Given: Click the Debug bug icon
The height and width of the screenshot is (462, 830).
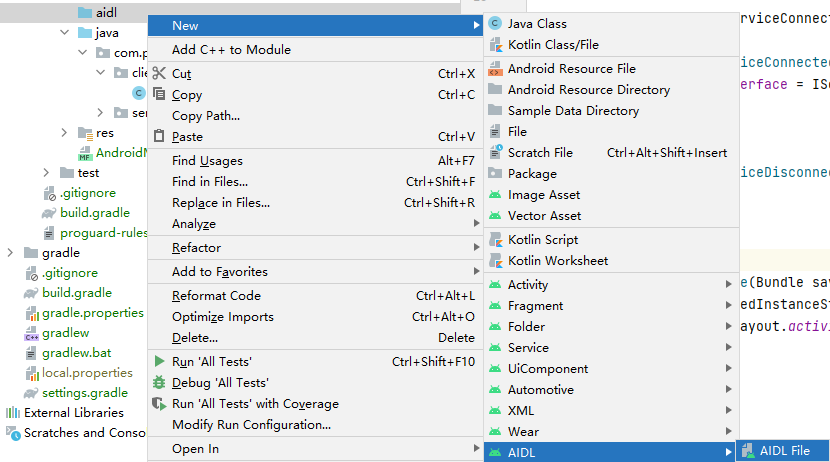Looking at the screenshot, I should 159,382.
